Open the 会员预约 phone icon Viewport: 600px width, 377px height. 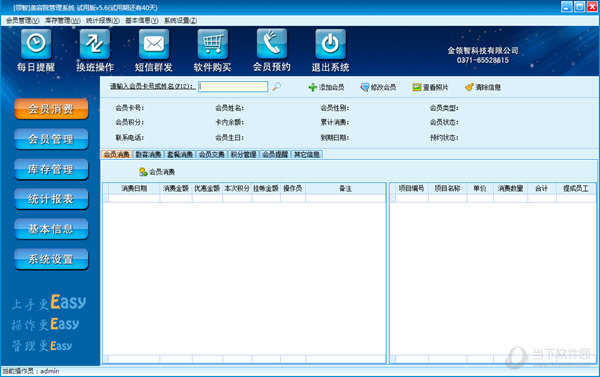[271, 44]
